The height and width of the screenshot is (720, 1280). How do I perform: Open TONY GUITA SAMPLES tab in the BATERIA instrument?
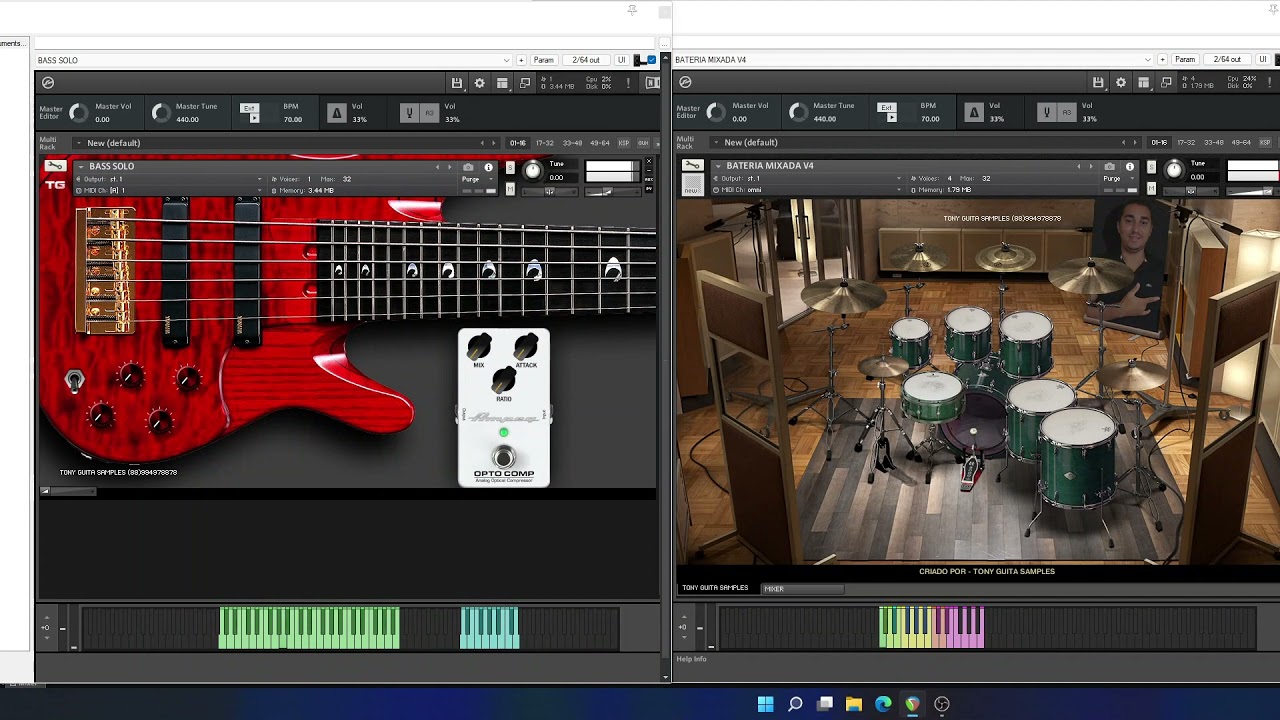click(x=715, y=588)
